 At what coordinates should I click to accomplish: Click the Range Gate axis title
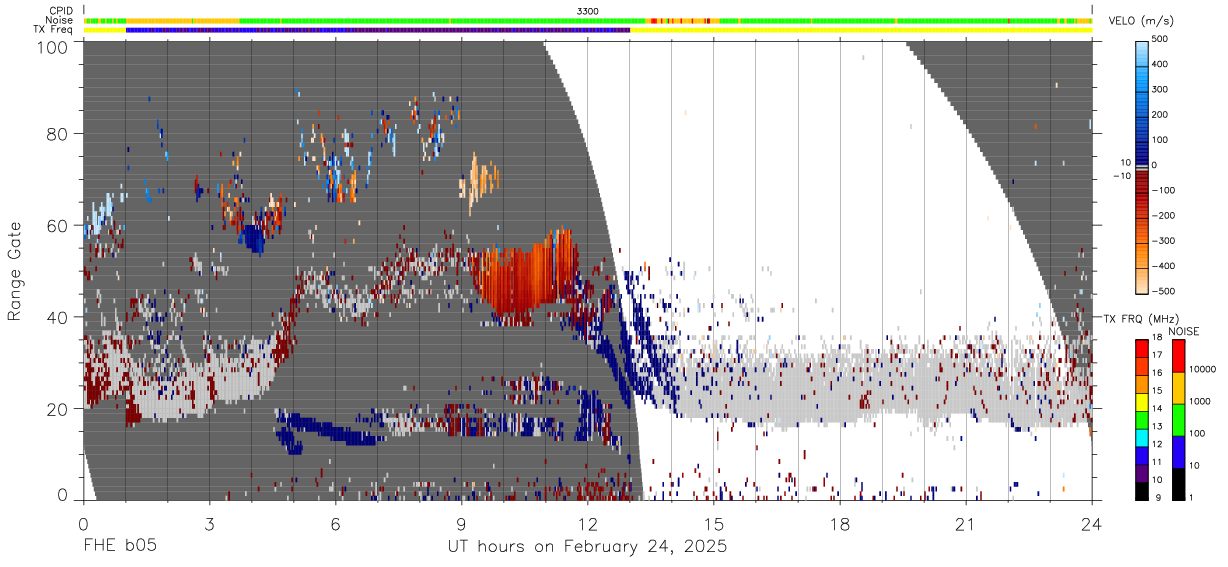click(x=15, y=271)
